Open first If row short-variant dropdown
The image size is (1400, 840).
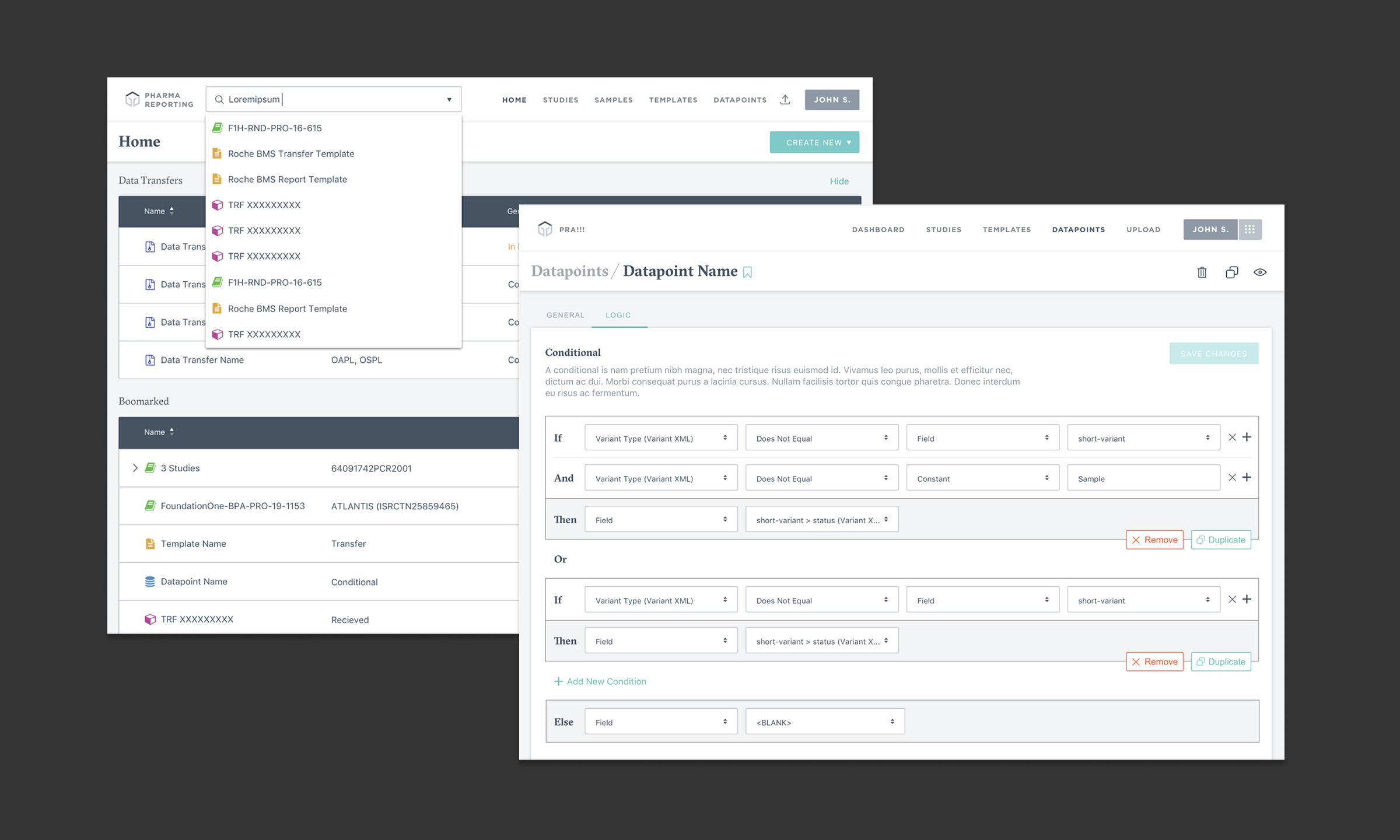click(1143, 437)
